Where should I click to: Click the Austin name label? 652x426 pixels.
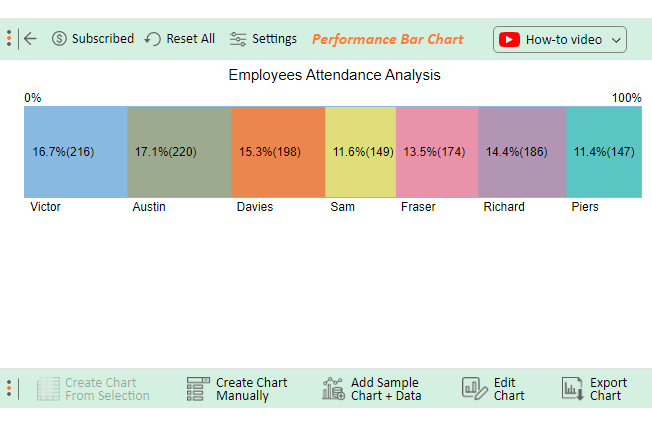149,207
